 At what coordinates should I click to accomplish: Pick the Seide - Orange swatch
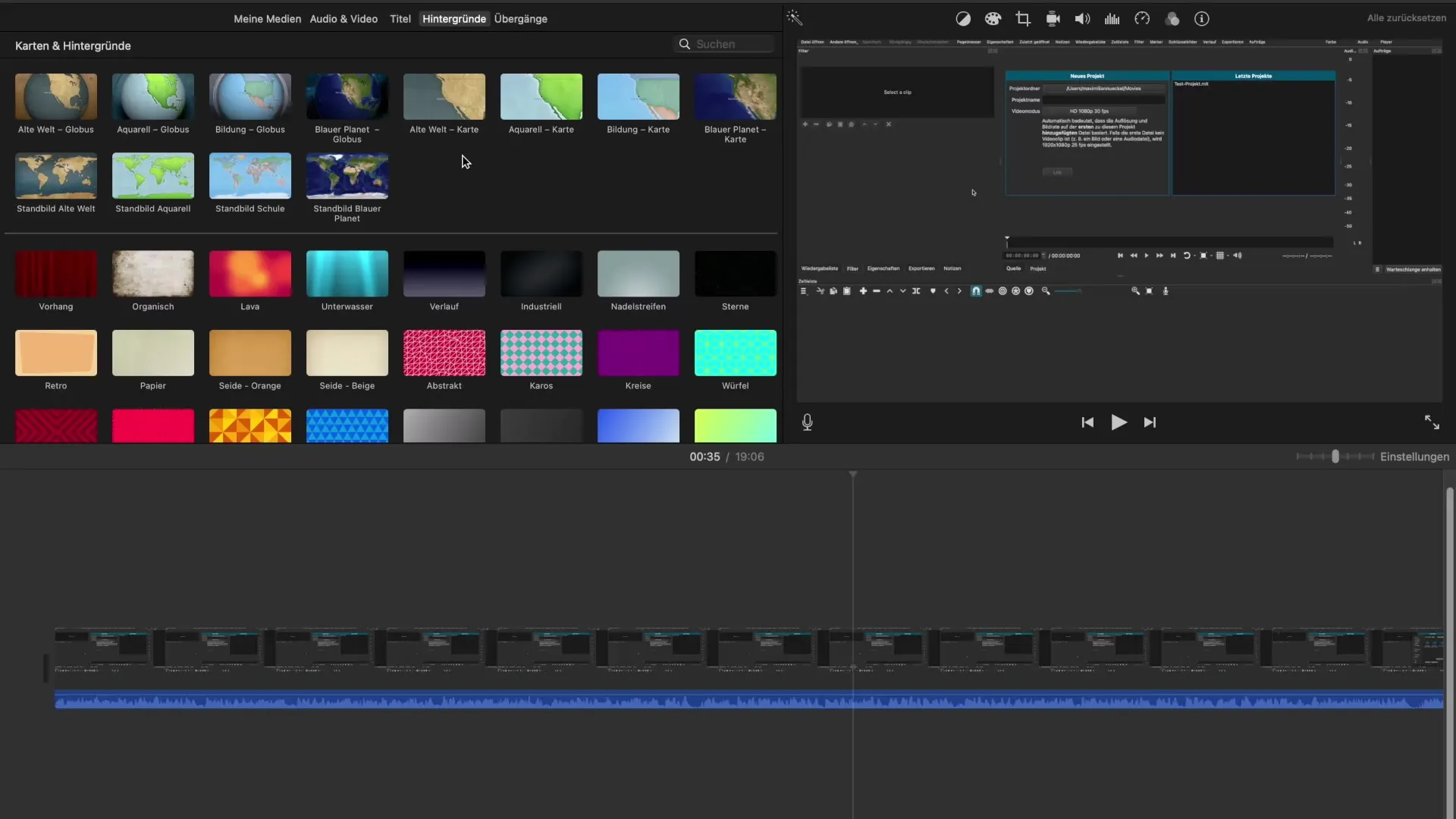pyautogui.click(x=250, y=353)
